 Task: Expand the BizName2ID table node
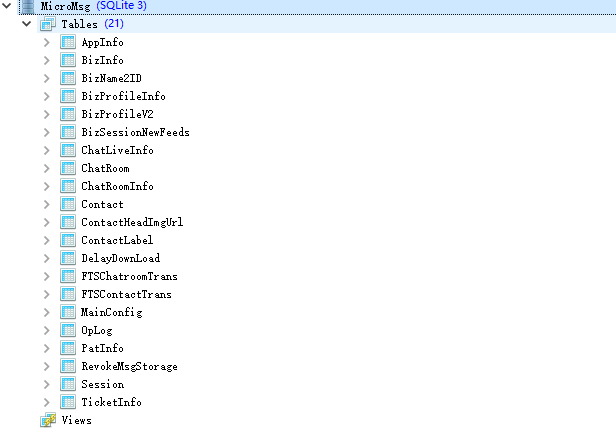[x=47, y=78]
